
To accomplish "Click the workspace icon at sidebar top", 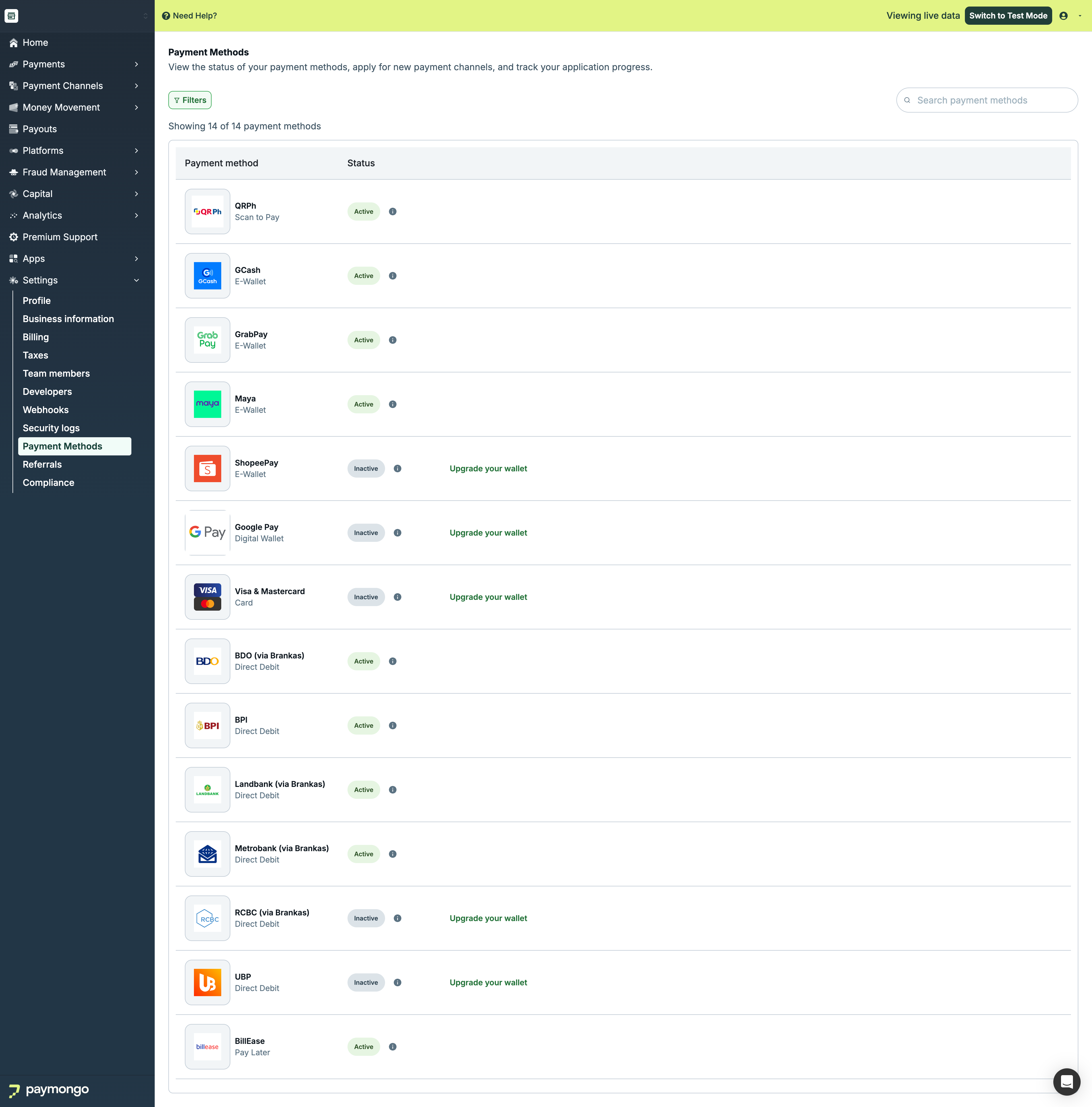I will (x=11, y=15).
